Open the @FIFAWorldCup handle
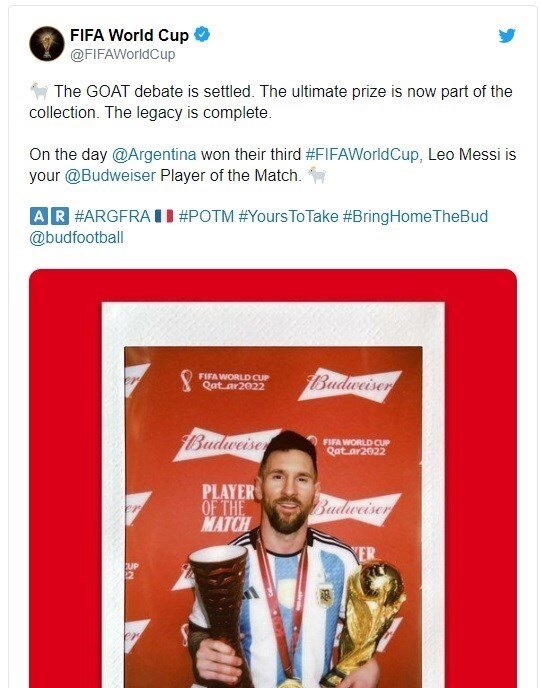The height and width of the screenshot is (688, 541). [x=122, y=54]
